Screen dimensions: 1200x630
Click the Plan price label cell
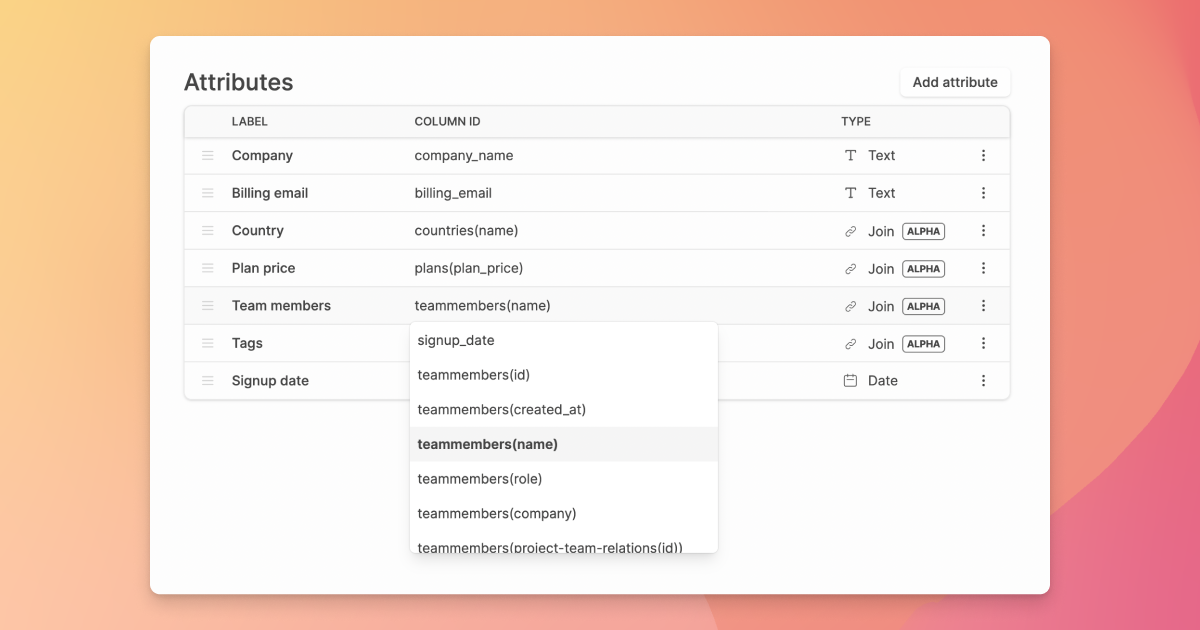tap(264, 268)
